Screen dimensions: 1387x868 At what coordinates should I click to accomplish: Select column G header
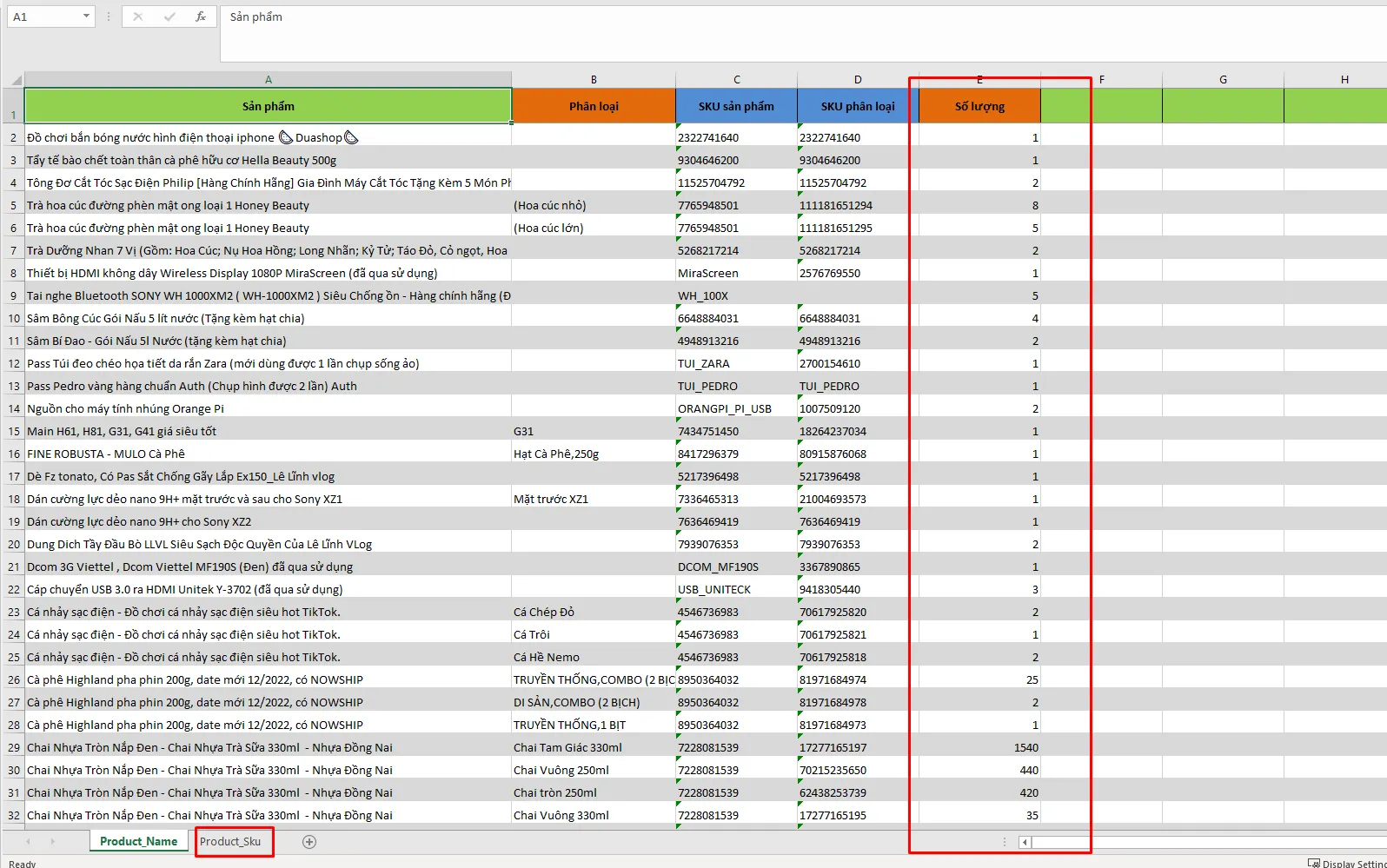[x=1223, y=79]
